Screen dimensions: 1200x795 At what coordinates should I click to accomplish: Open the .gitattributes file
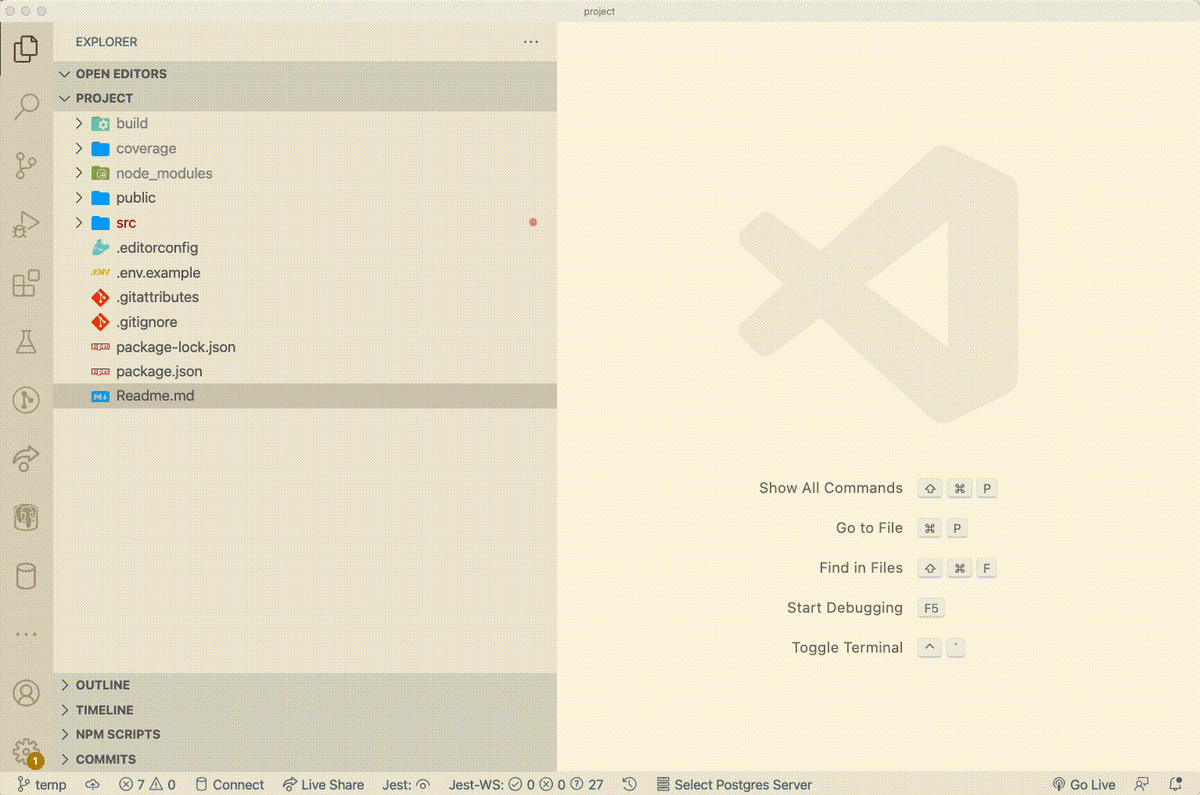click(305, 297)
